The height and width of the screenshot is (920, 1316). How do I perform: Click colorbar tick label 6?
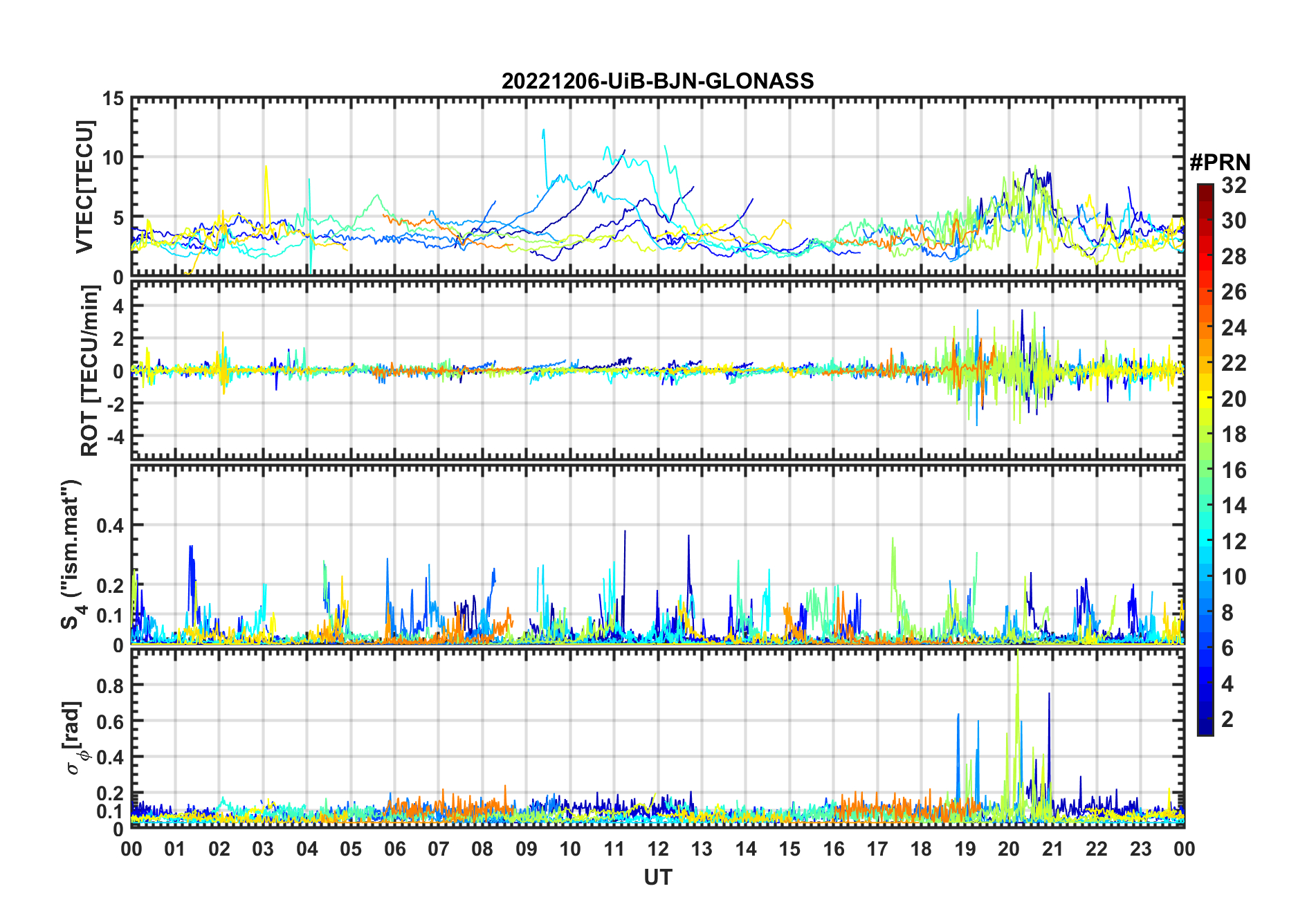[x=1227, y=648]
